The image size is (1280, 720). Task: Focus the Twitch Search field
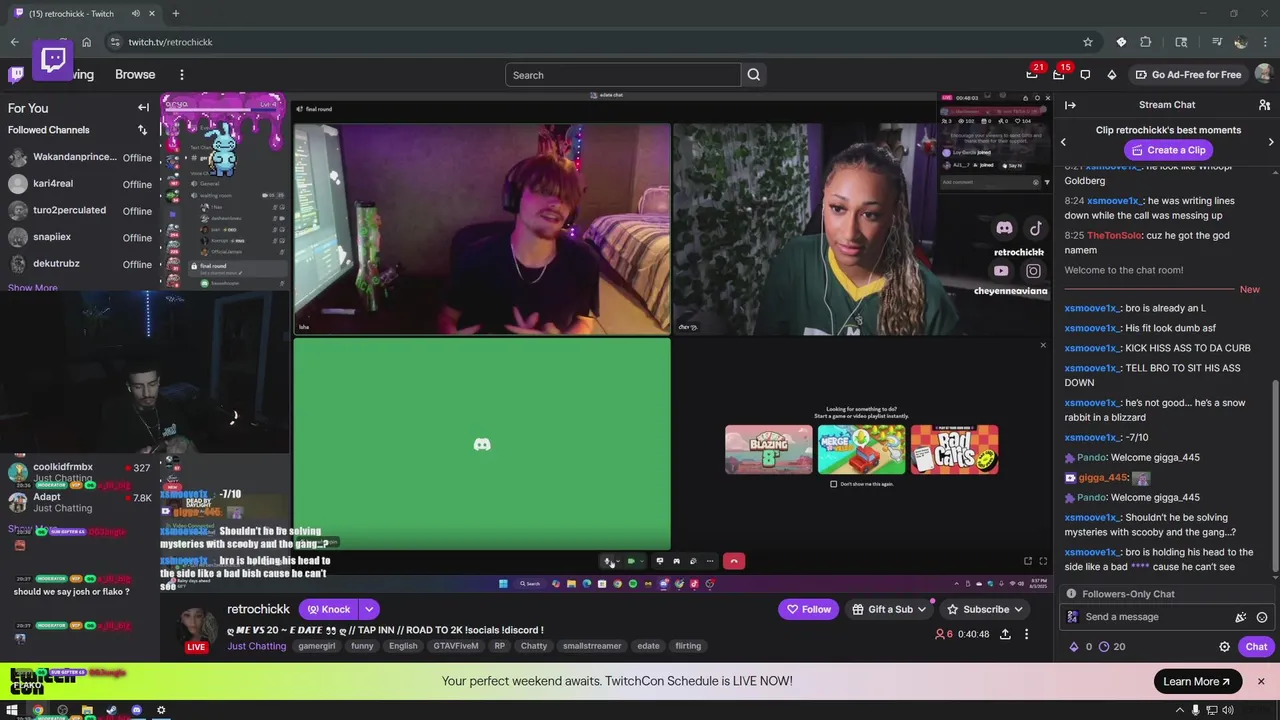click(624, 75)
